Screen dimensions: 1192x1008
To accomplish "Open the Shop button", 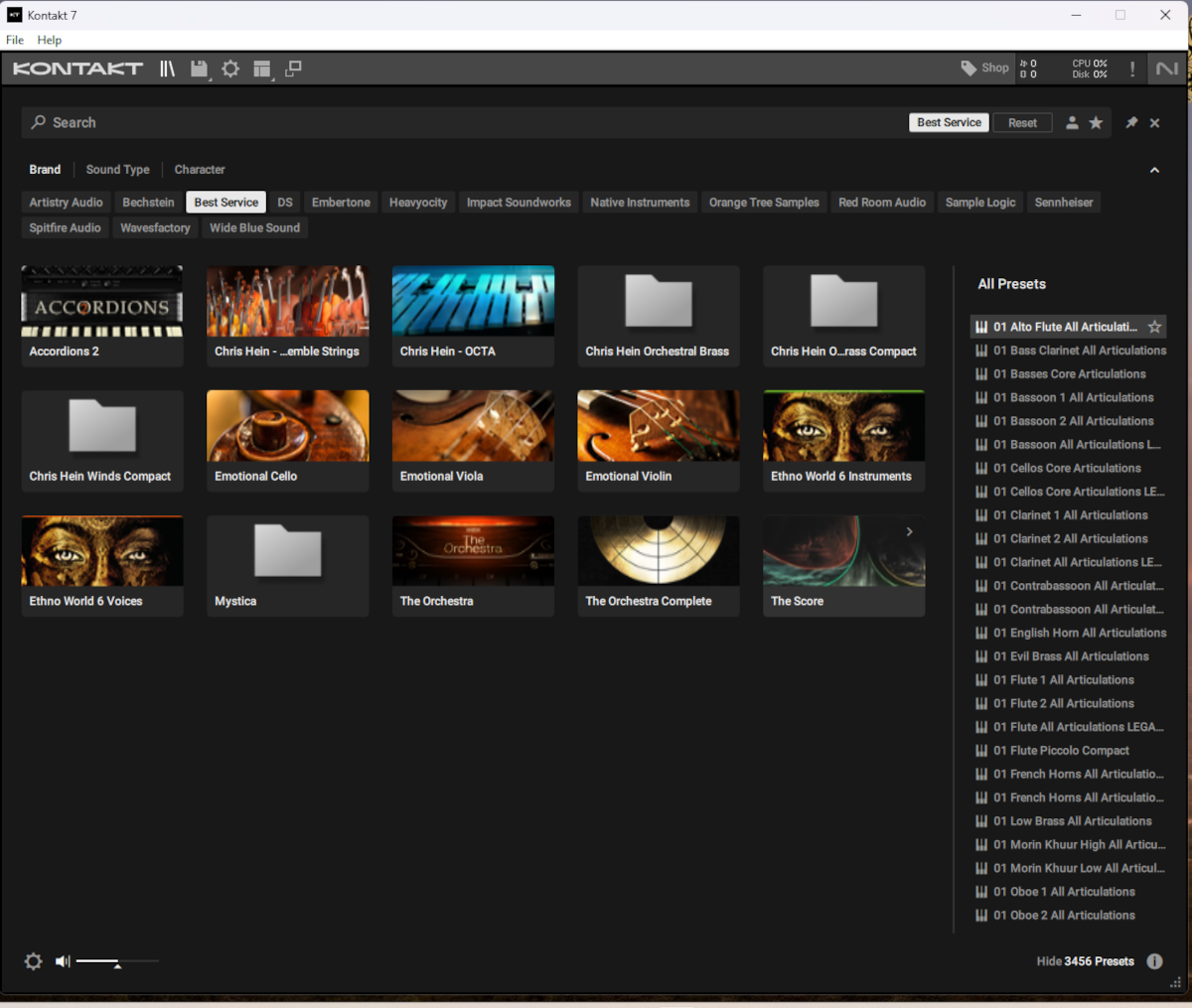I will 984,68.
